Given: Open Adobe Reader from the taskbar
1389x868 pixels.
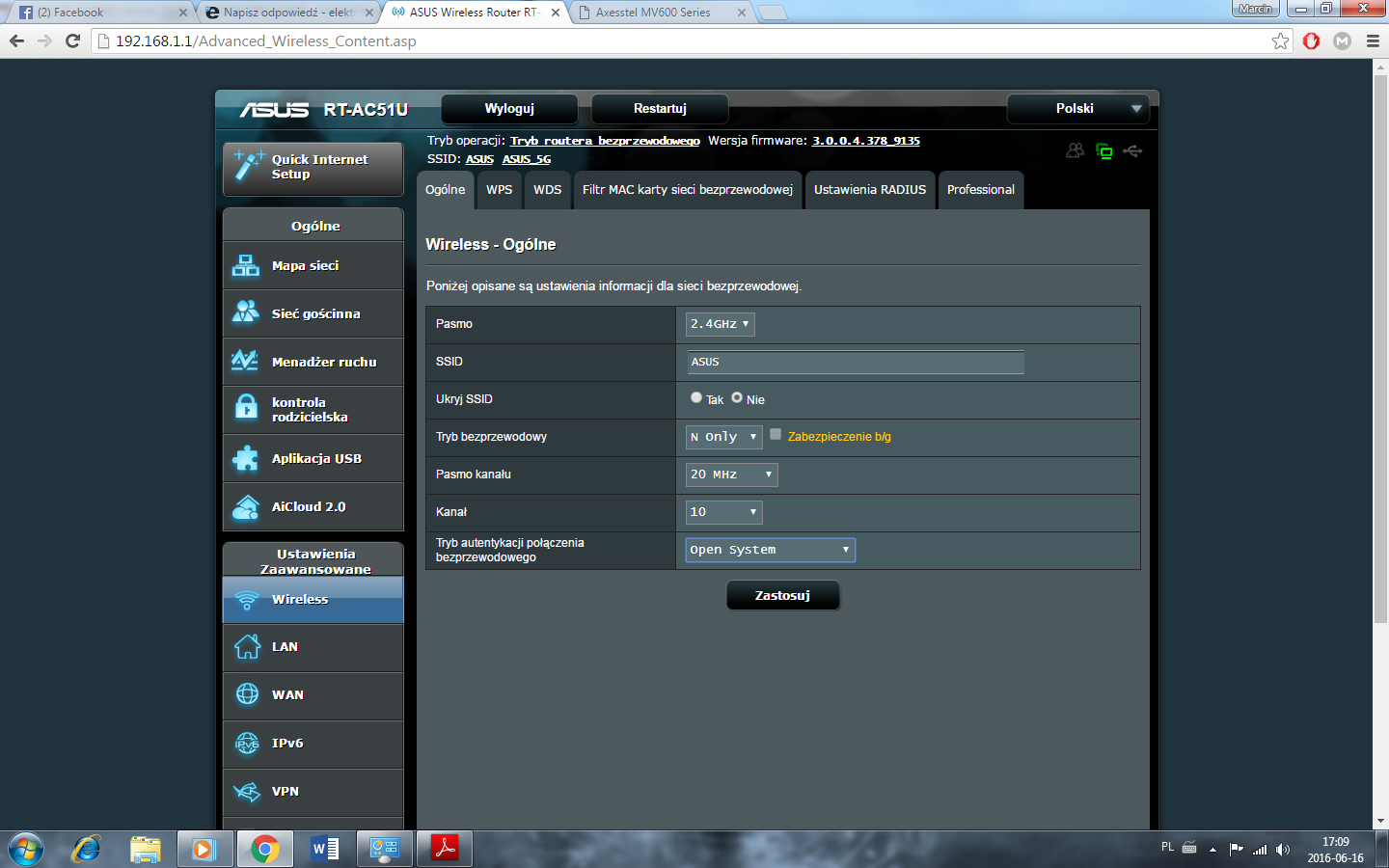Looking at the screenshot, I should click(x=445, y=849).
